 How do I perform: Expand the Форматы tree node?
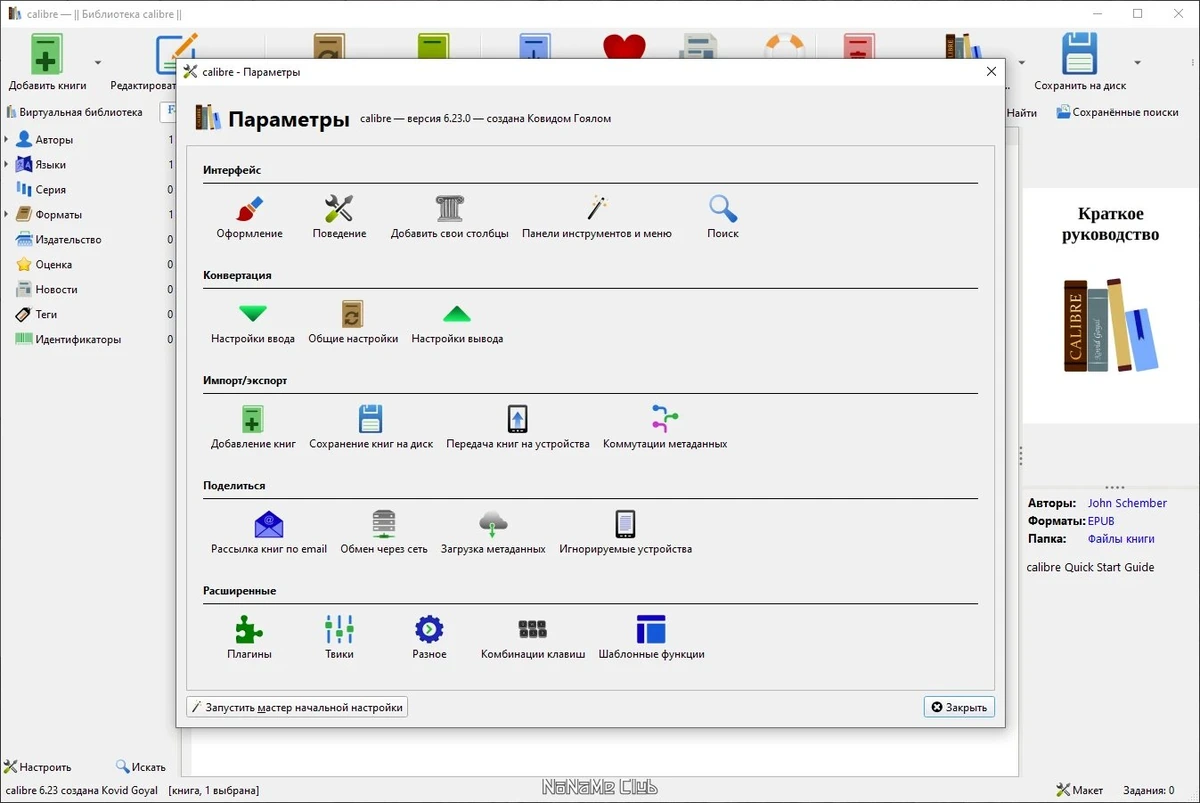tap(7, 215)
